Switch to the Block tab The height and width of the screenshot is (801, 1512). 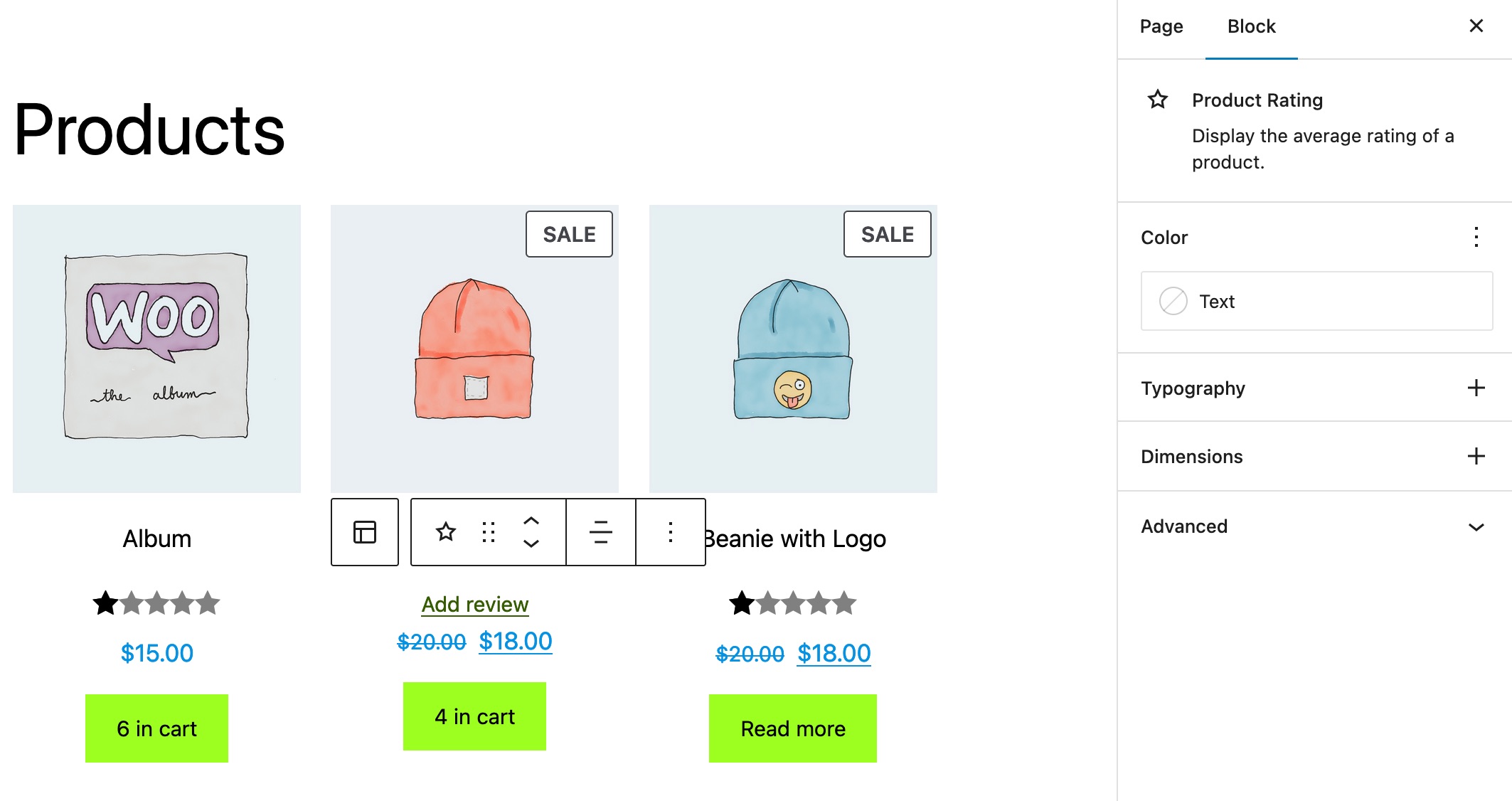[1252, 27]
